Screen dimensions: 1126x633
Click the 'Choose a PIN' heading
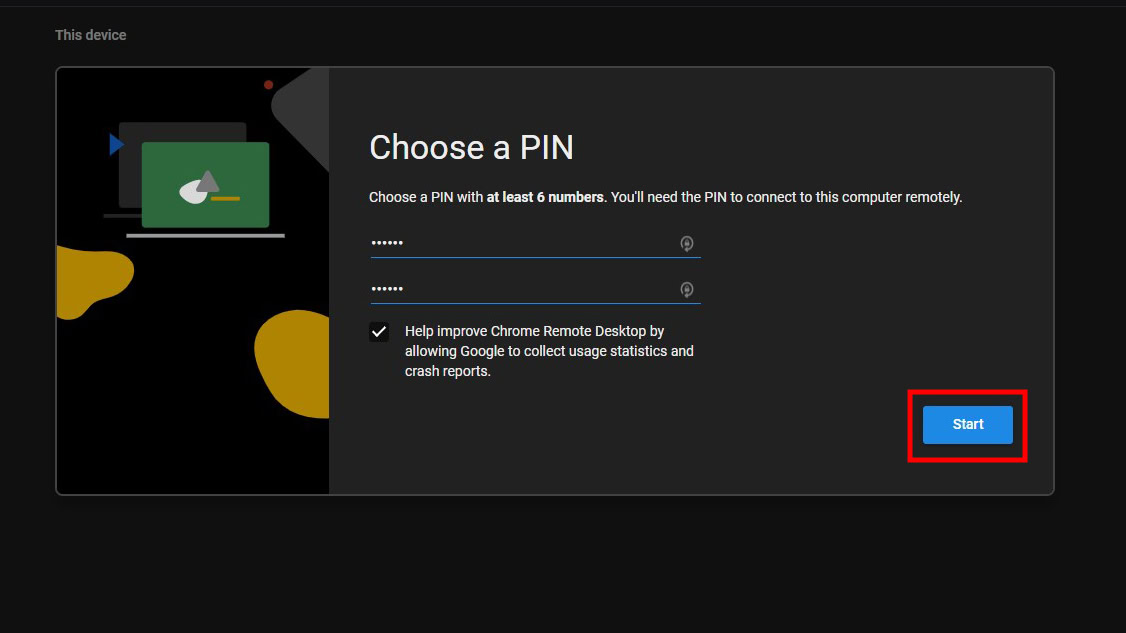(471, 147)
